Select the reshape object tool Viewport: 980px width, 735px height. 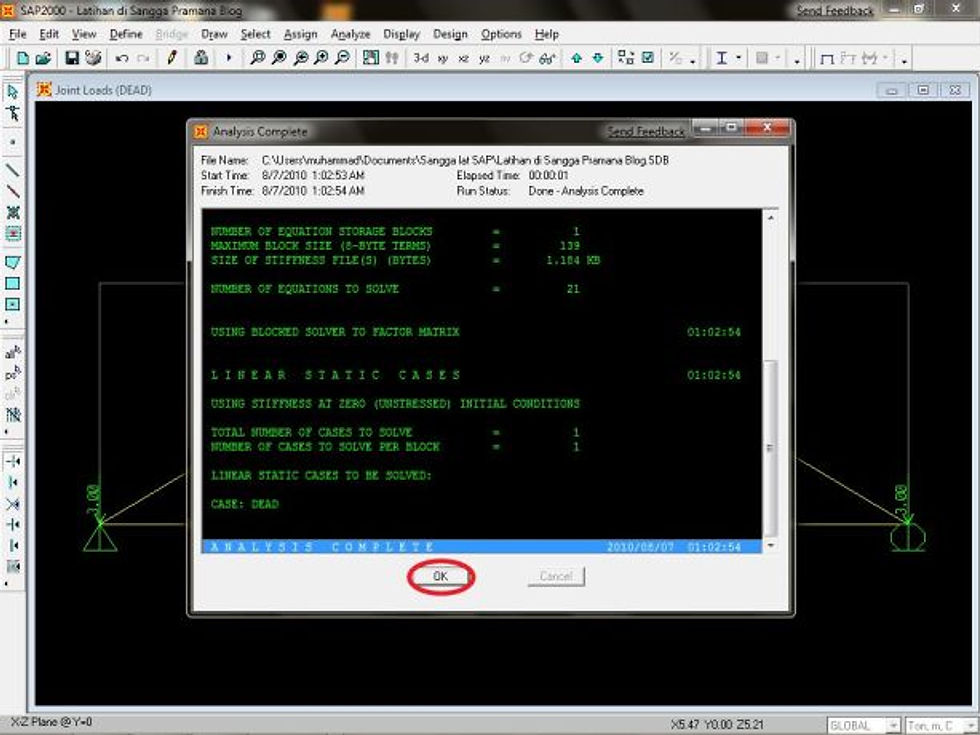coord(12,113)
